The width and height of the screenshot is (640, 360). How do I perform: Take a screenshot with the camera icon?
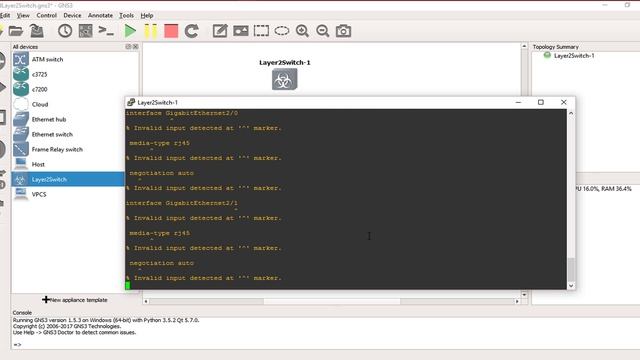[x=343, y=31]
